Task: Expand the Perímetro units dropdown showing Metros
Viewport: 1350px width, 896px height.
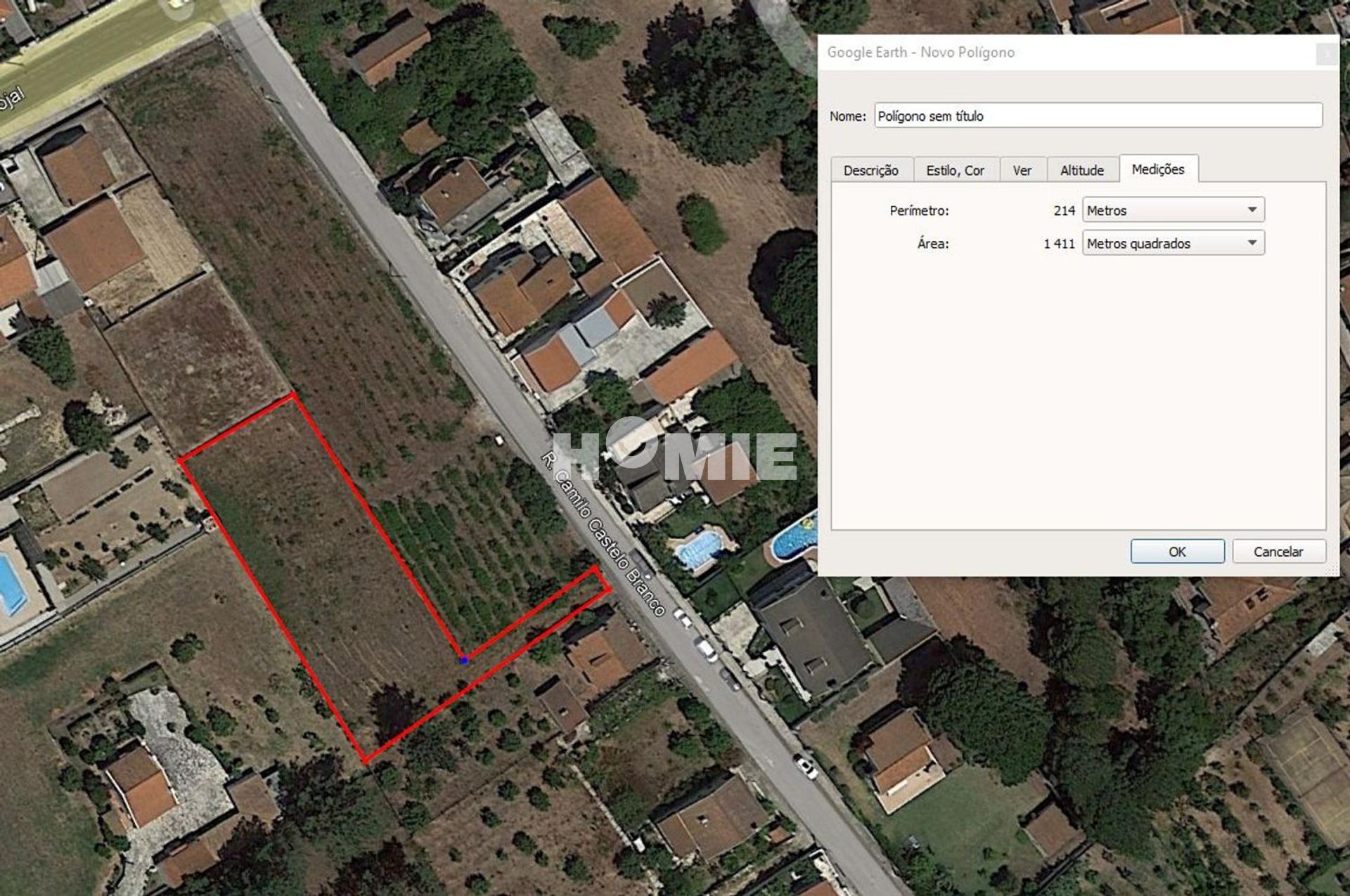Action: [x=1173, y=210]
